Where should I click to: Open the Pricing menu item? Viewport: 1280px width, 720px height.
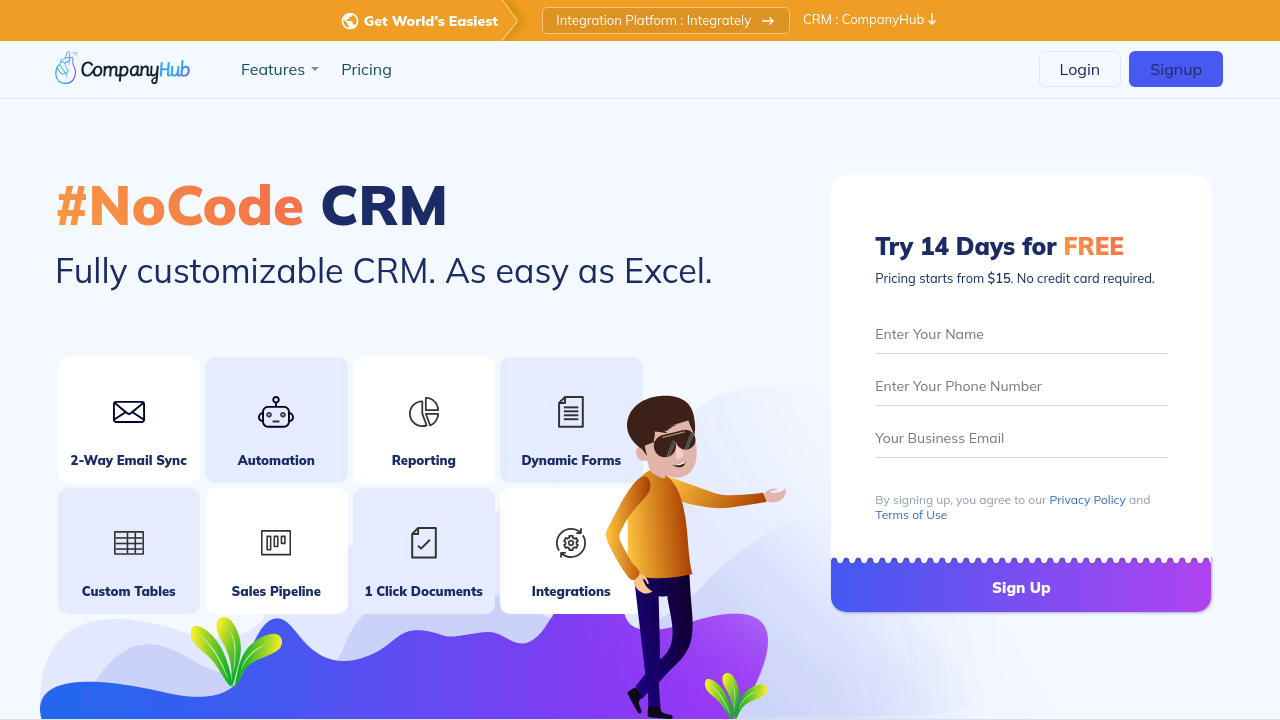click(x=366, y=69)
